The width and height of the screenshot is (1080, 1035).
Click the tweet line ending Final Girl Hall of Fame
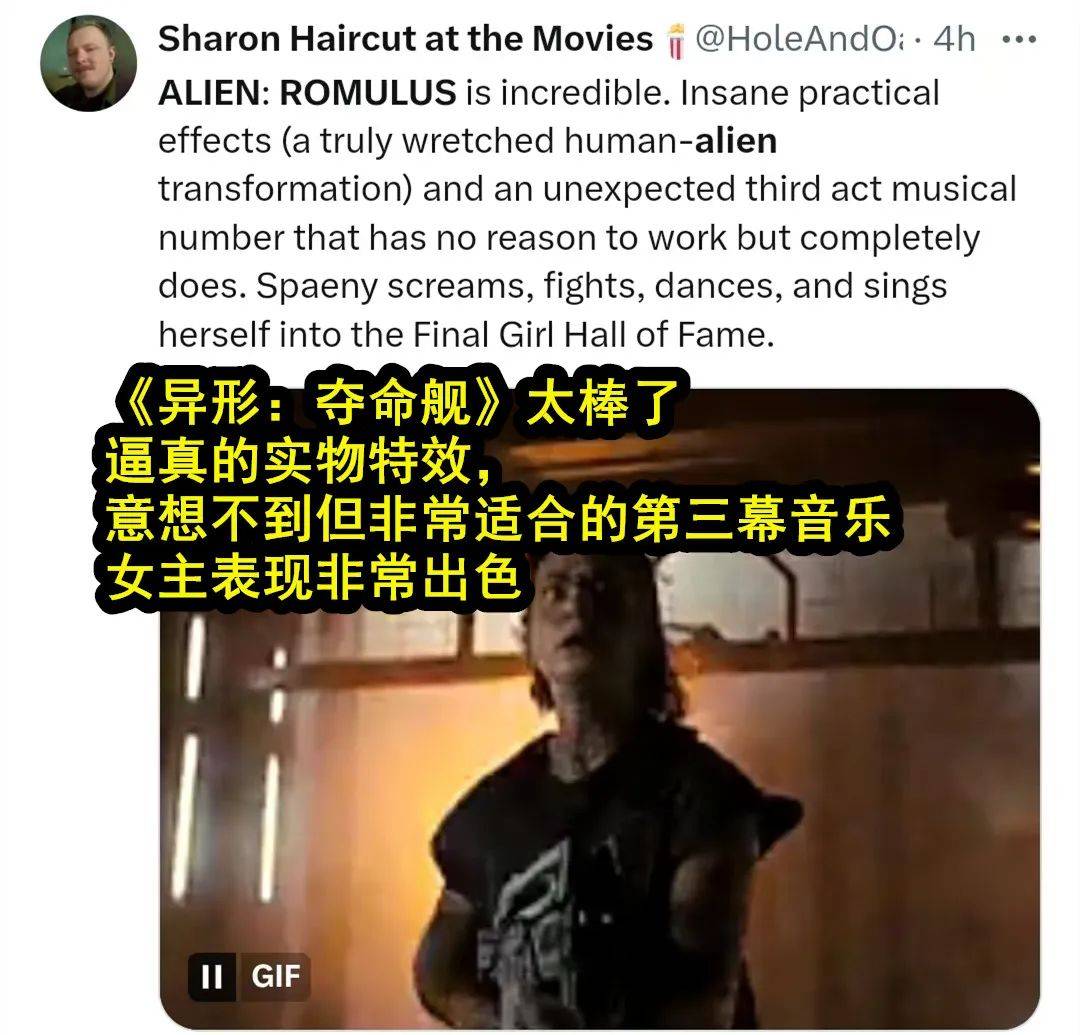[466, 335]
